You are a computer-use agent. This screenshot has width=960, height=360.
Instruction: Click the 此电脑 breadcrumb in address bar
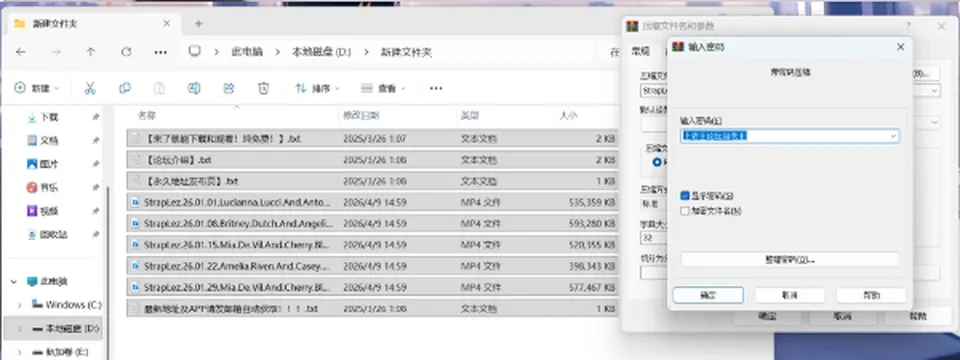point(247,52)
